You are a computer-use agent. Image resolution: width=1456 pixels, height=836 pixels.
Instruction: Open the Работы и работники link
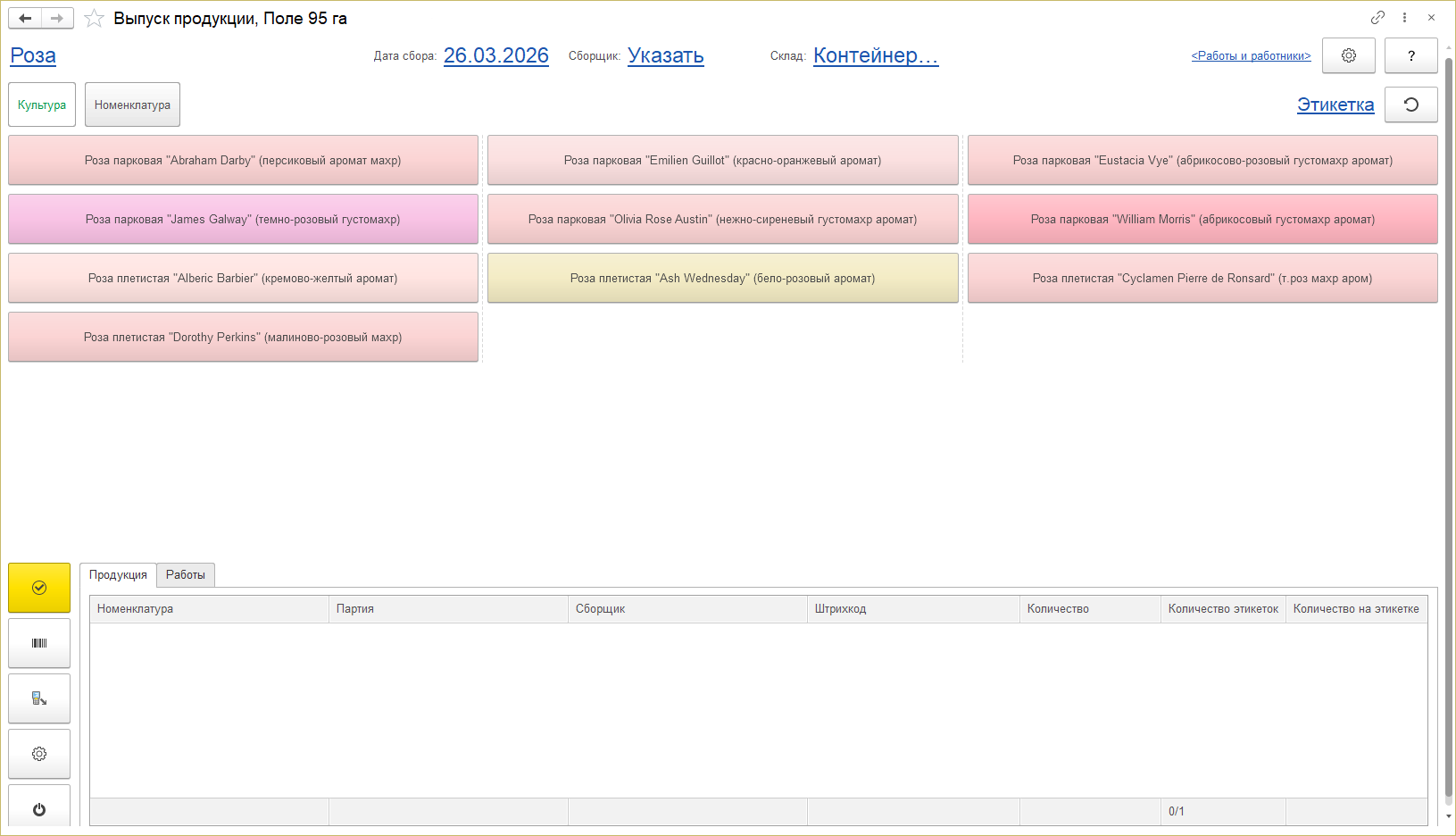1251,55
